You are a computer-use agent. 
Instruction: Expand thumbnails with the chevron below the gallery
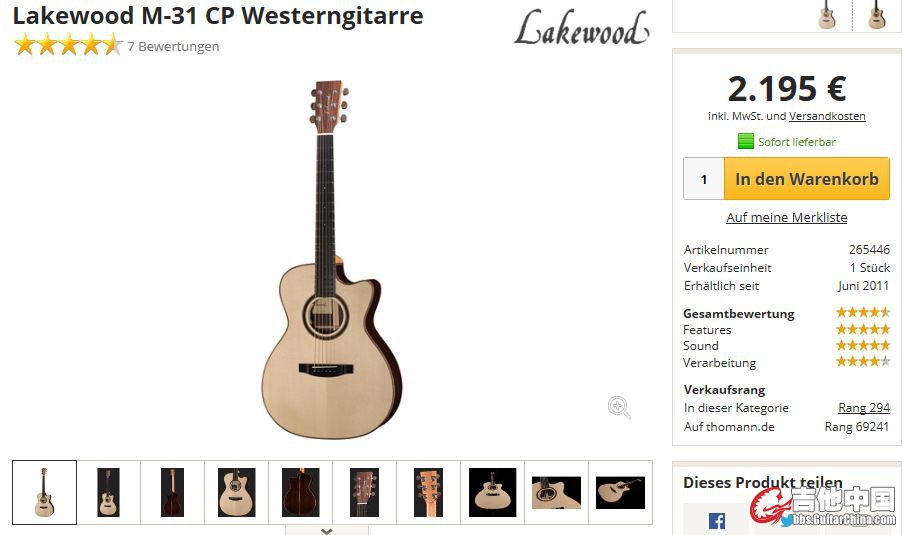327,530
